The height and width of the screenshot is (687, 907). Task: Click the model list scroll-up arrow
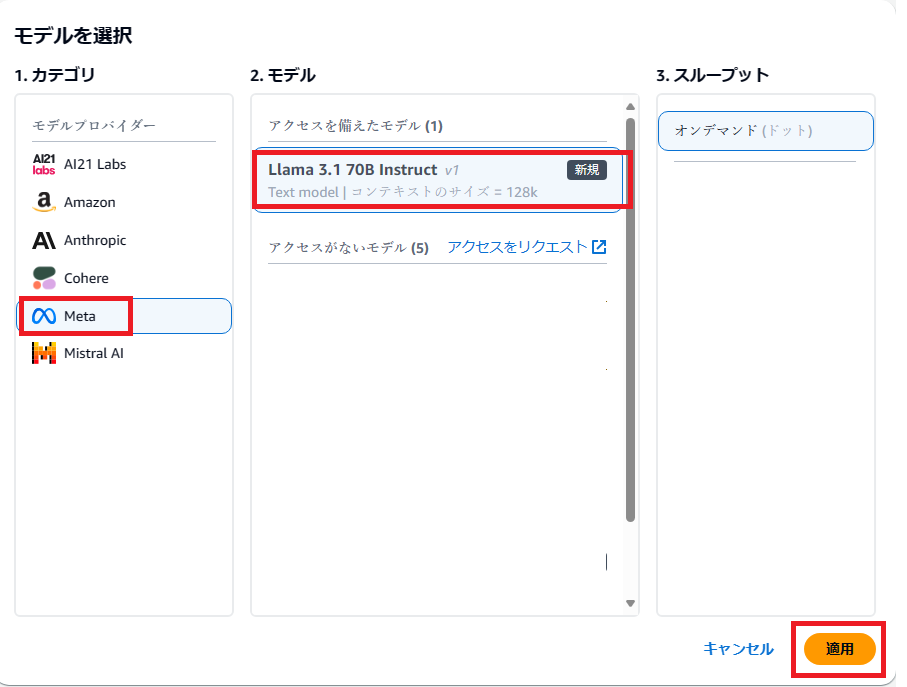point(631,106)
